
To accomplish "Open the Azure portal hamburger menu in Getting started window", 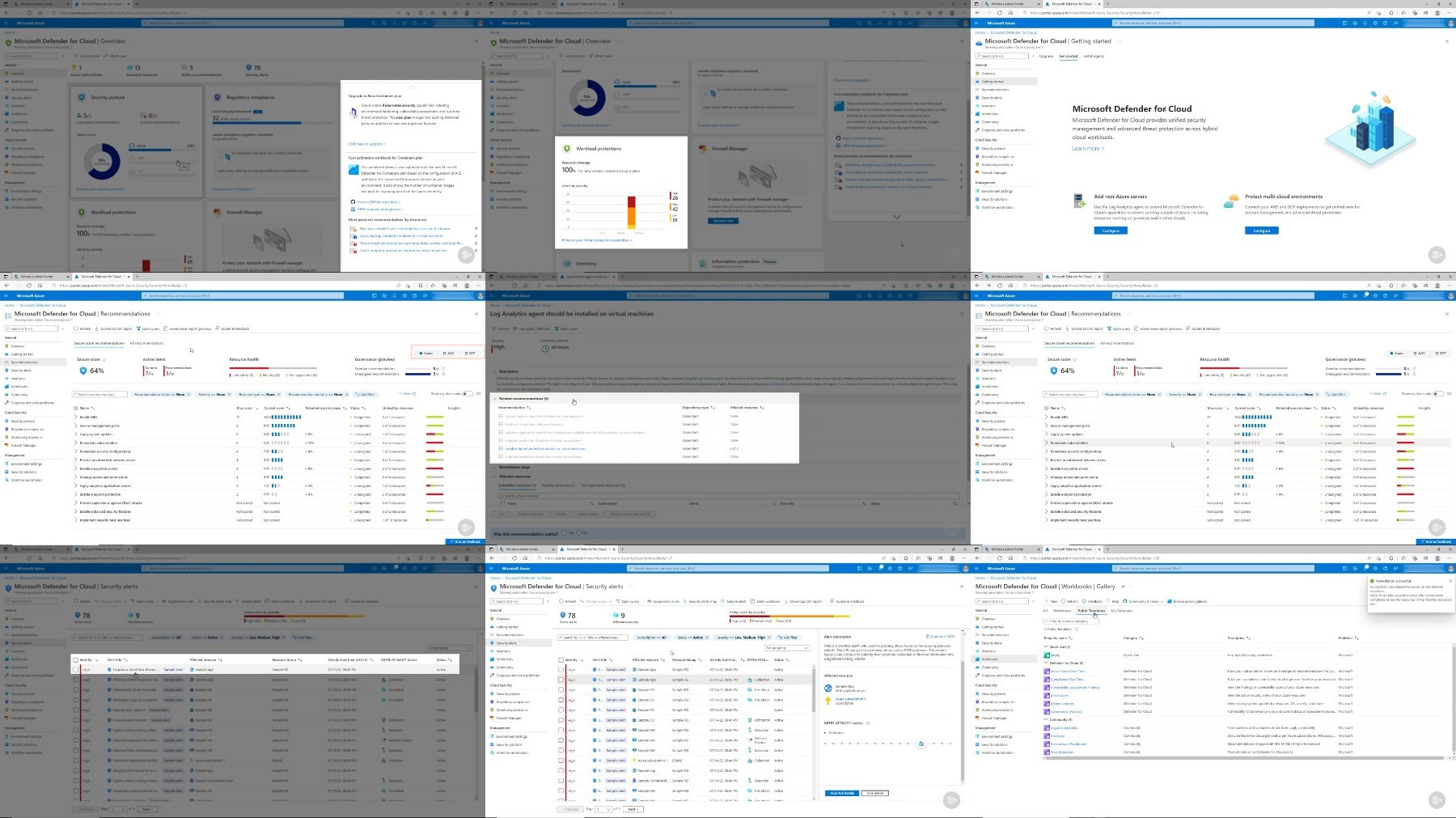I will pyautogui.click(x=976, y=23).
